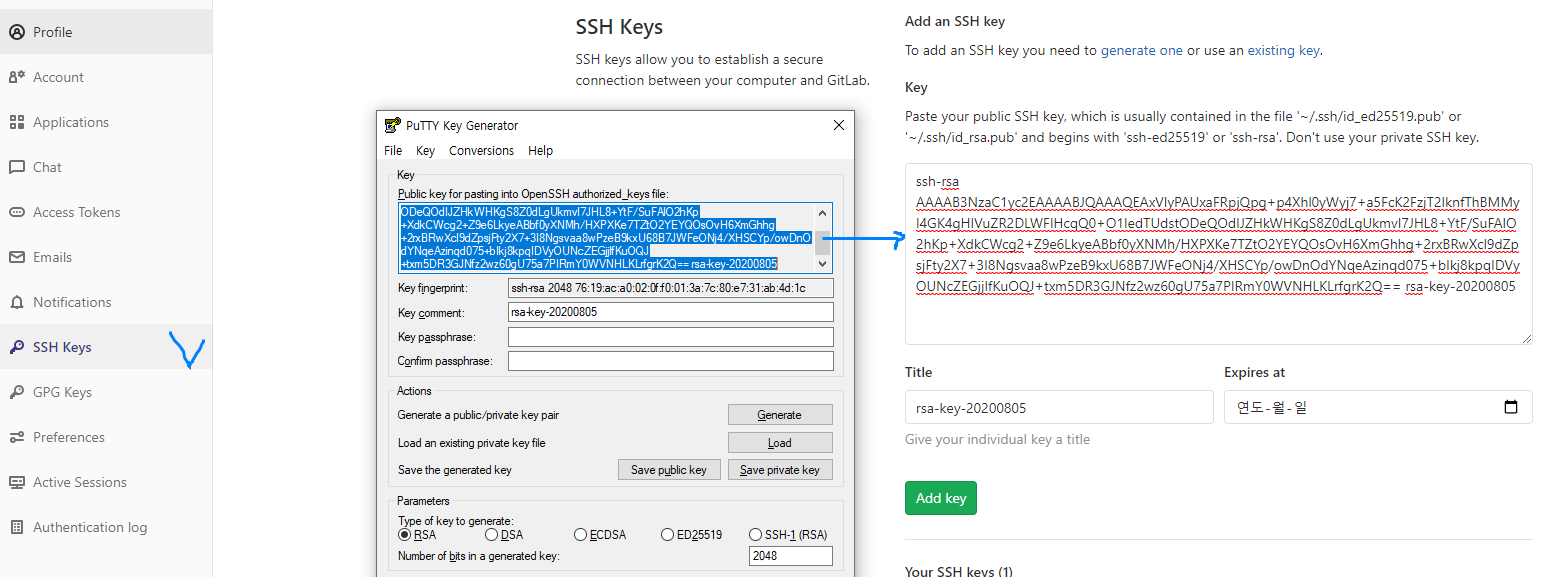Click the GPG Keys key icon
Viewport: 1560px width, 577px height.
(17, 392)
